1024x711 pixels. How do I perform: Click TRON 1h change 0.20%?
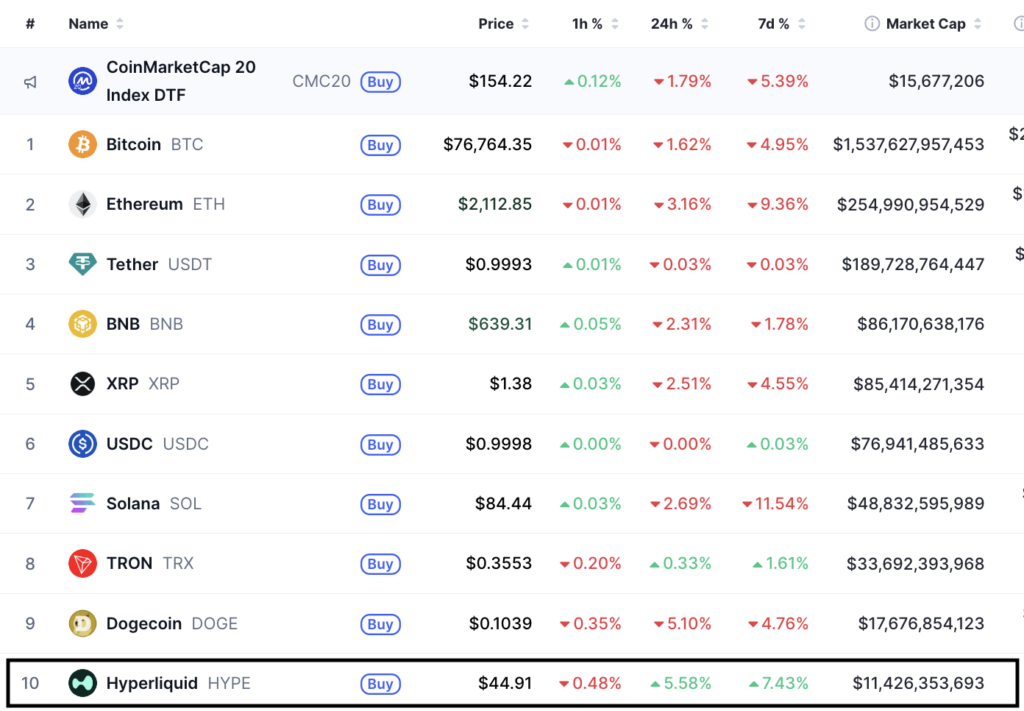pos(590,563)
